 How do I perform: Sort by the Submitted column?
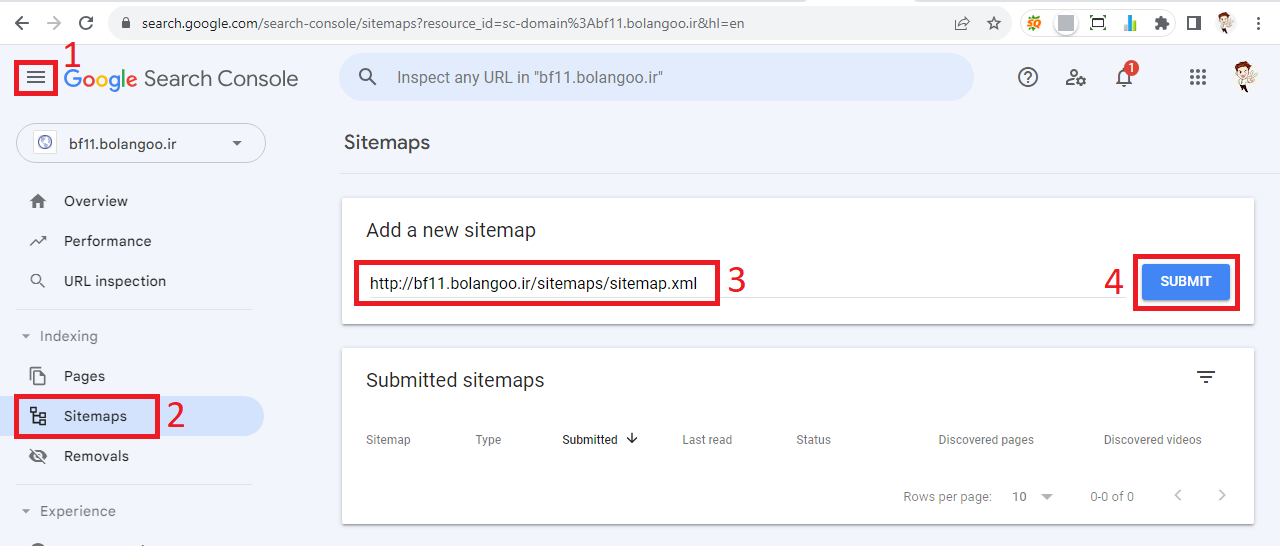click(x=600, y=440)
